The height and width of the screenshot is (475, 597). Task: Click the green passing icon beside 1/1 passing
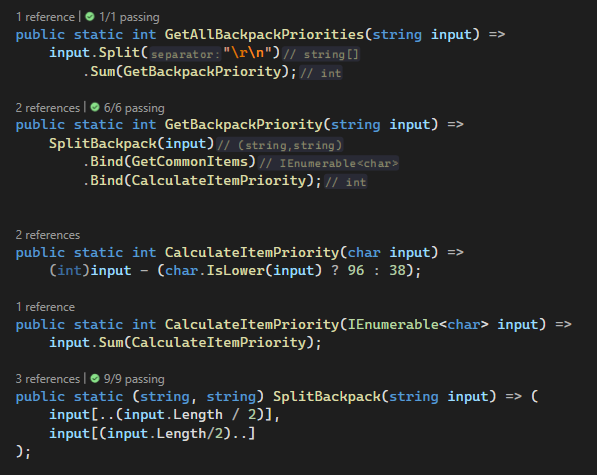pyautogui.click(x=90, y=17)
